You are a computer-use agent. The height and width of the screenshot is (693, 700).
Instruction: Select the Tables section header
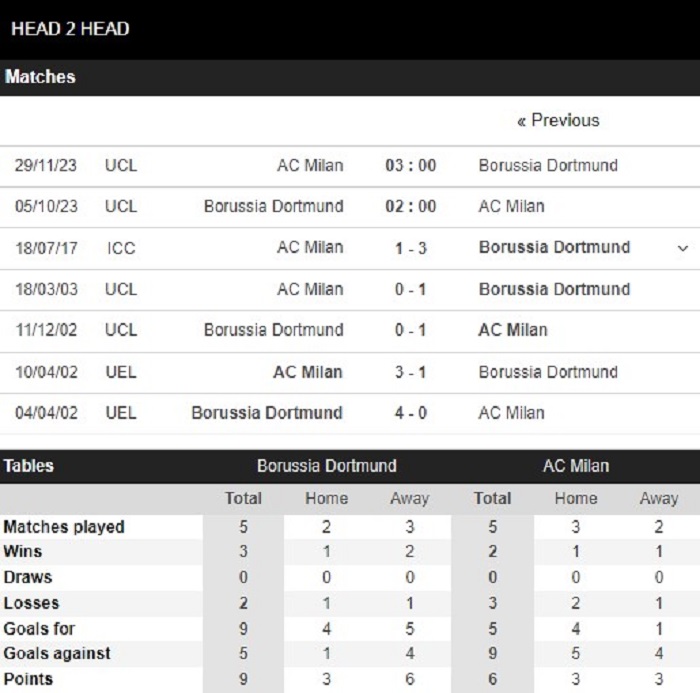tap(30, 466)
